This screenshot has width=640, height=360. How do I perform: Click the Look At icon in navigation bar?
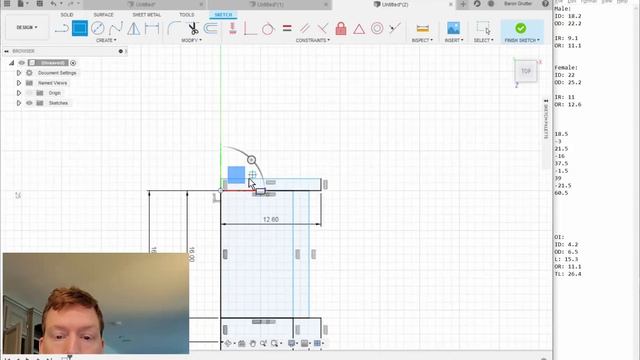point(242,344)
